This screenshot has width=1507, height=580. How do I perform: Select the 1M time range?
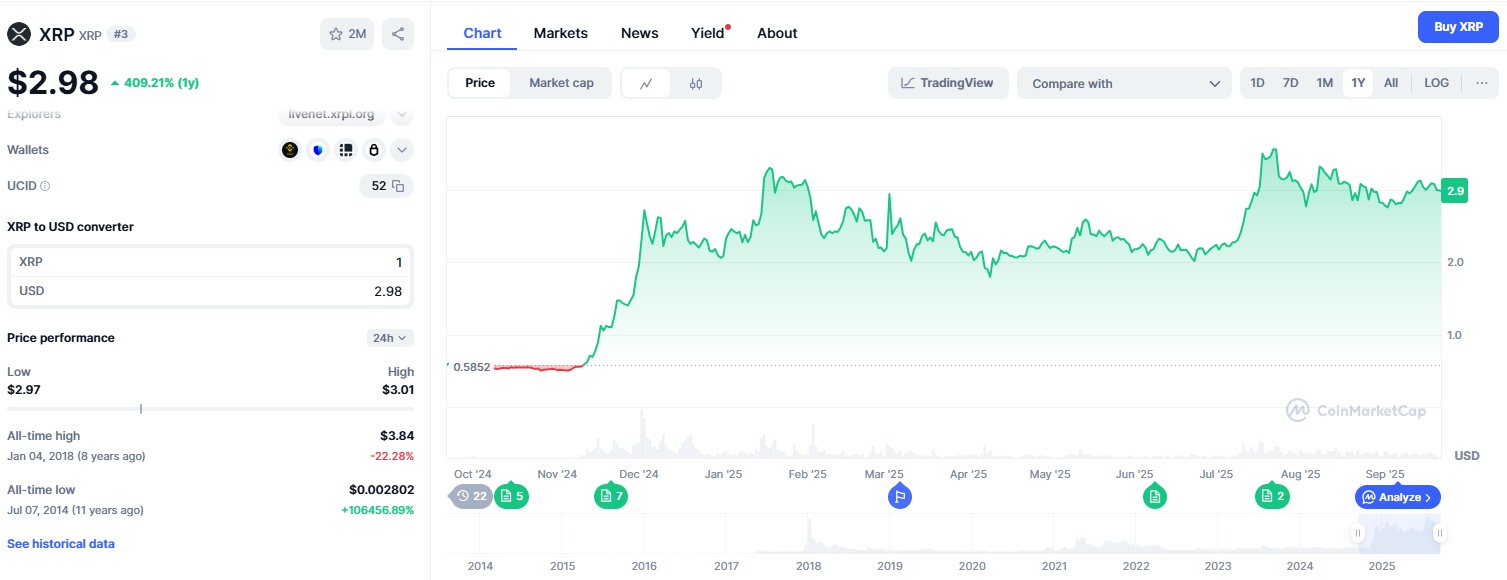(1325, 83)
